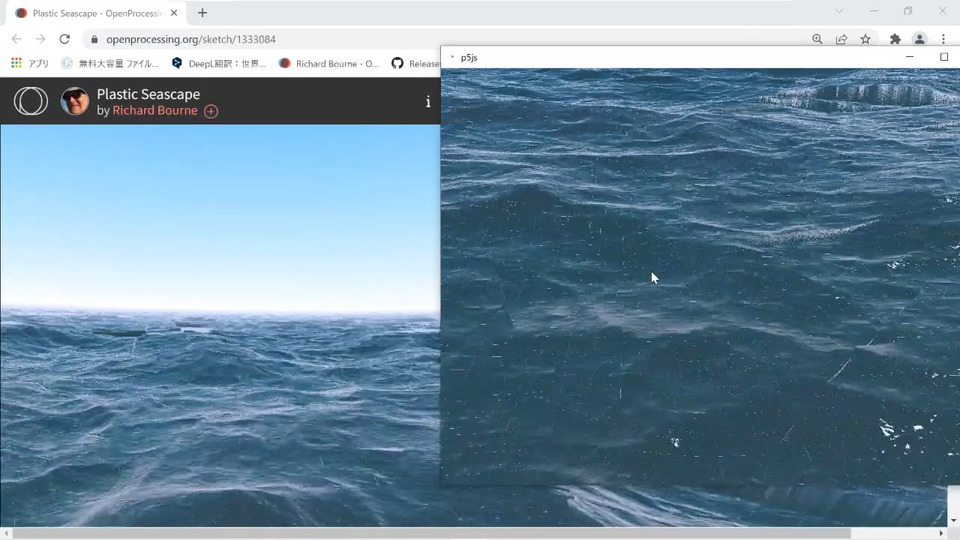The height and width of the screenshot is (540, 960).
Task: Click the horizontal scrollbar at the bottom
Action: point(432,534)
